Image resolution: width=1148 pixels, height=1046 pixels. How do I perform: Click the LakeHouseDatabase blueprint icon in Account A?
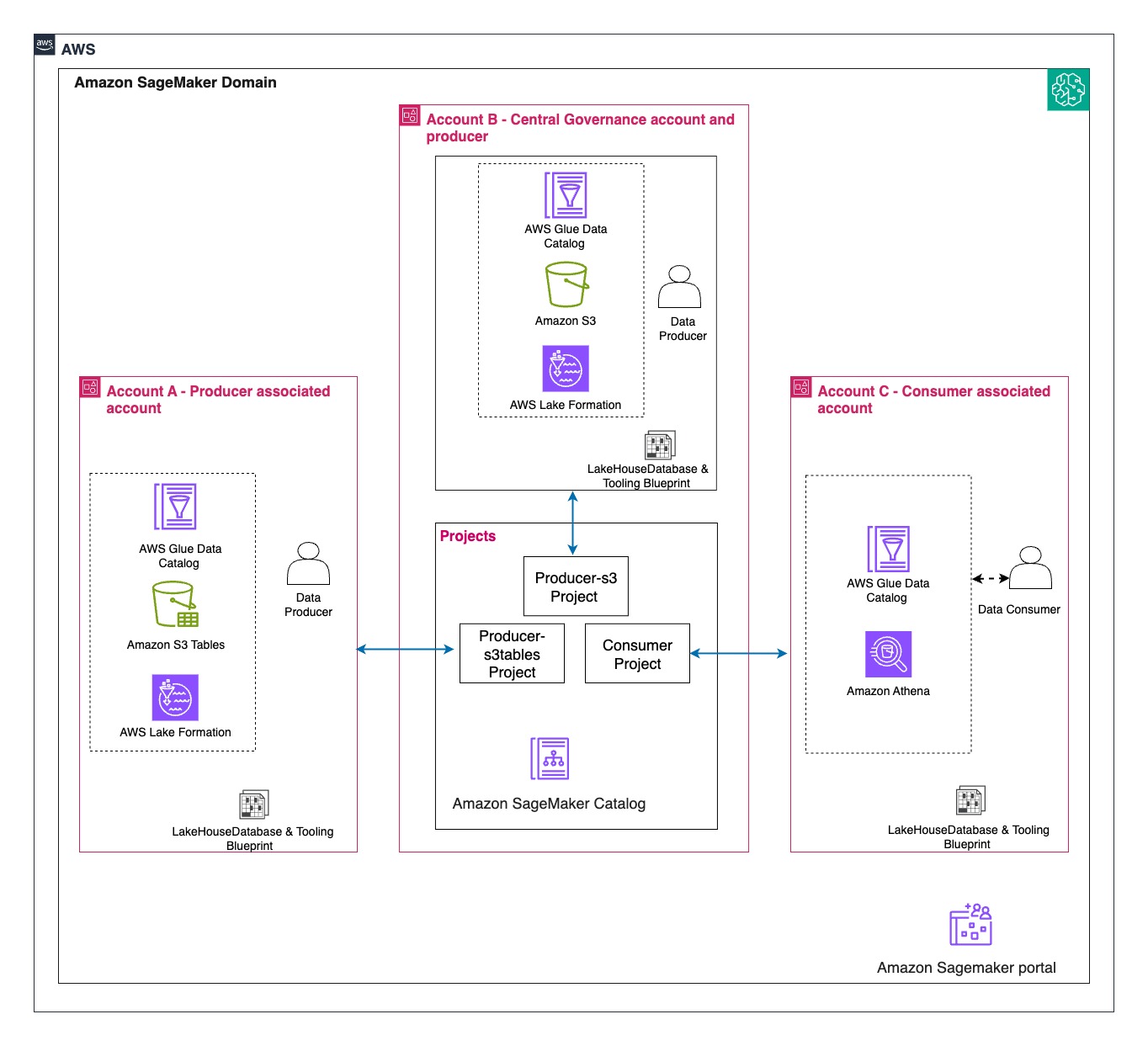point(253,804)
